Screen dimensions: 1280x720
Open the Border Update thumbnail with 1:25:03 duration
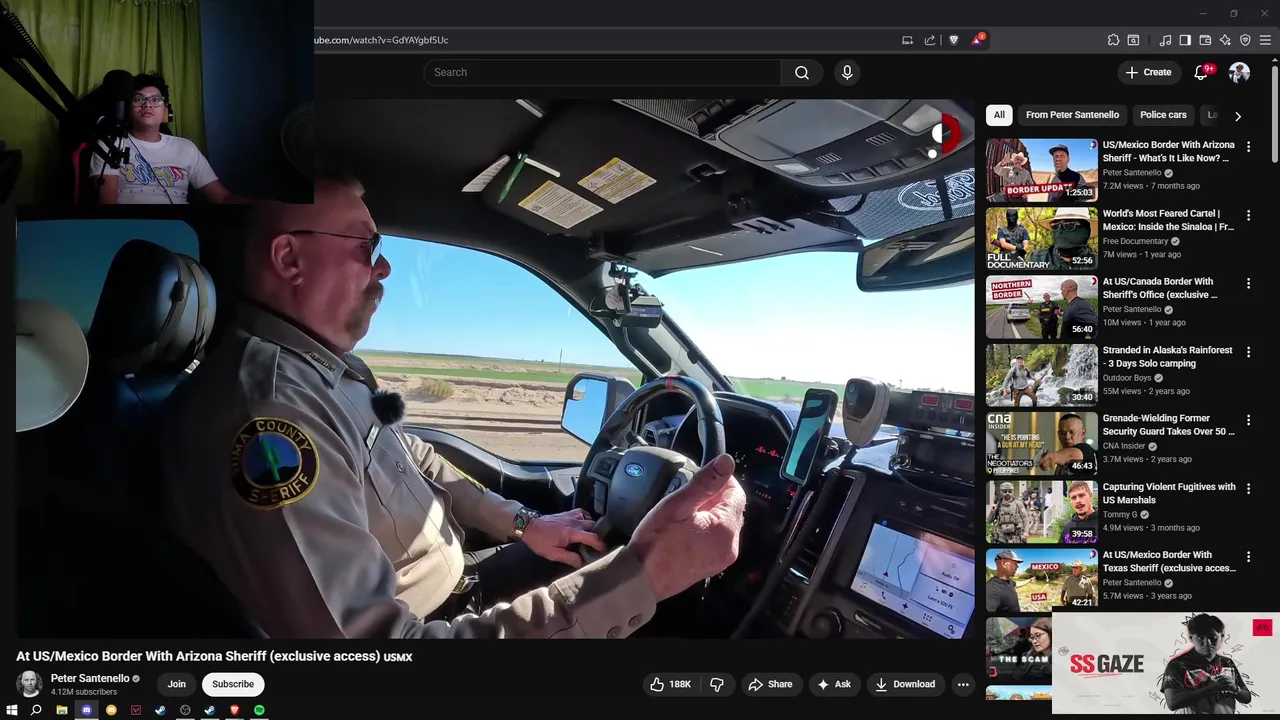pos(1042,170)
